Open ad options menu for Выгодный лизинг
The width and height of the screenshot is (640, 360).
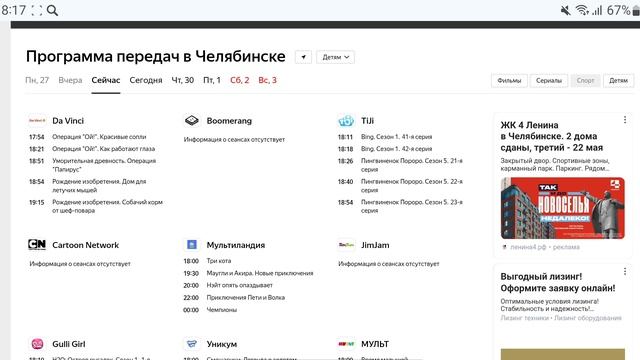click(625, 271)
